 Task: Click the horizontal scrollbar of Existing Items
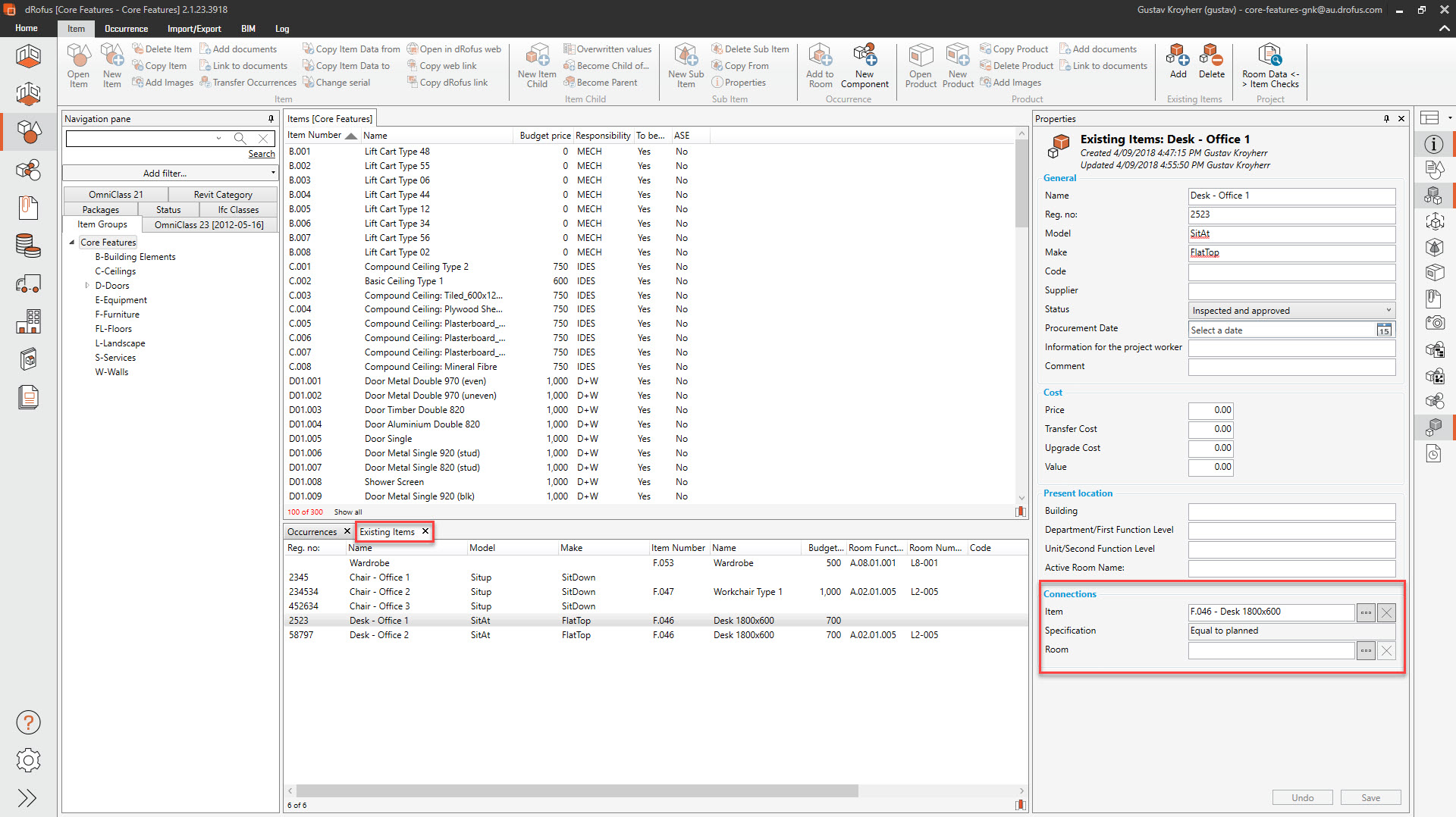(x=576, y=790)
